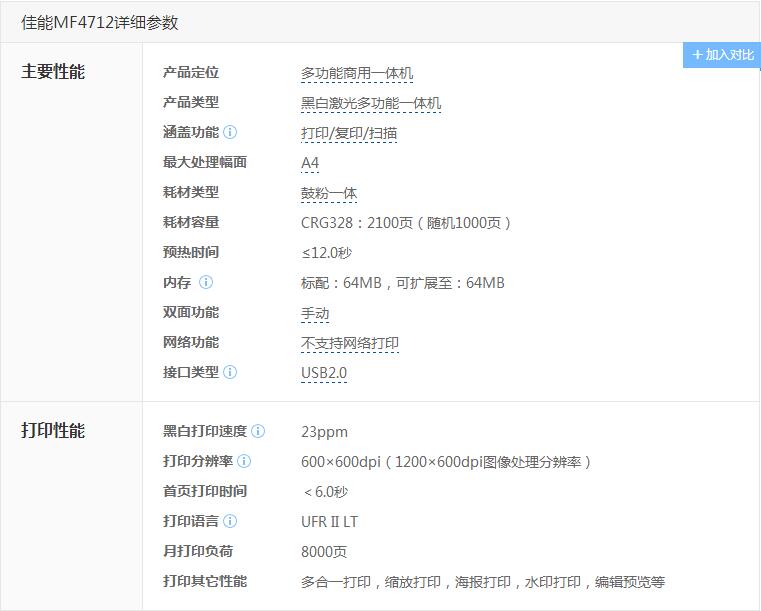Click the 首页打印时间 label

205,491
